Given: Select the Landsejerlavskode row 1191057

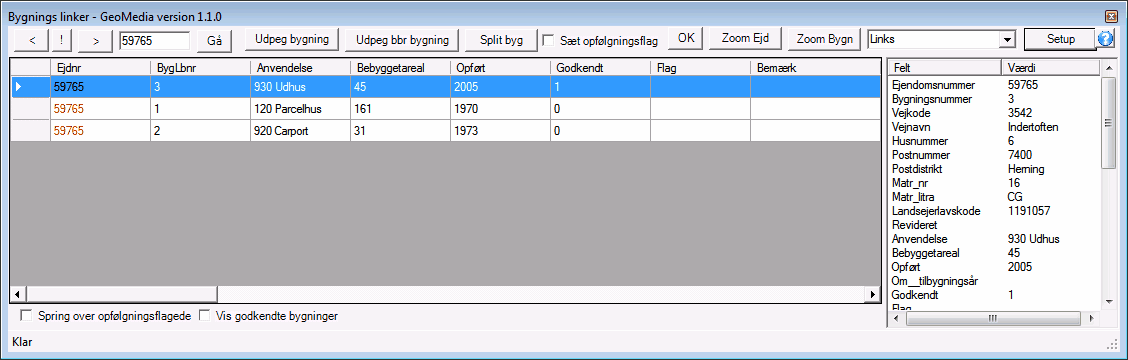Looking at the screenshot, I should tap(993, 211).
